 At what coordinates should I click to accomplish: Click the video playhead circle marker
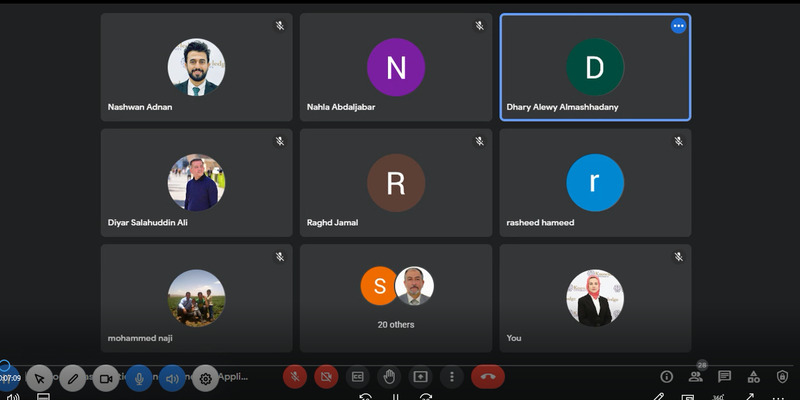5,365
